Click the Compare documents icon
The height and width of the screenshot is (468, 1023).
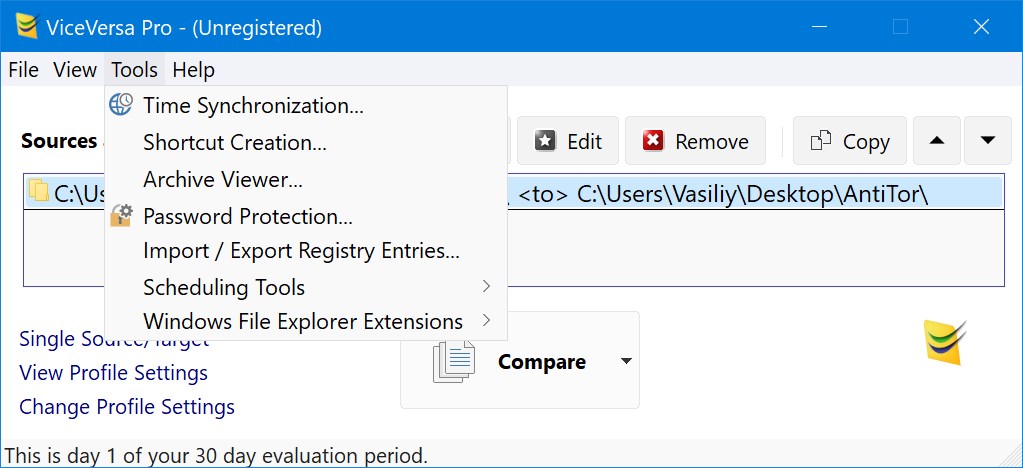click(x=454, y=361)
